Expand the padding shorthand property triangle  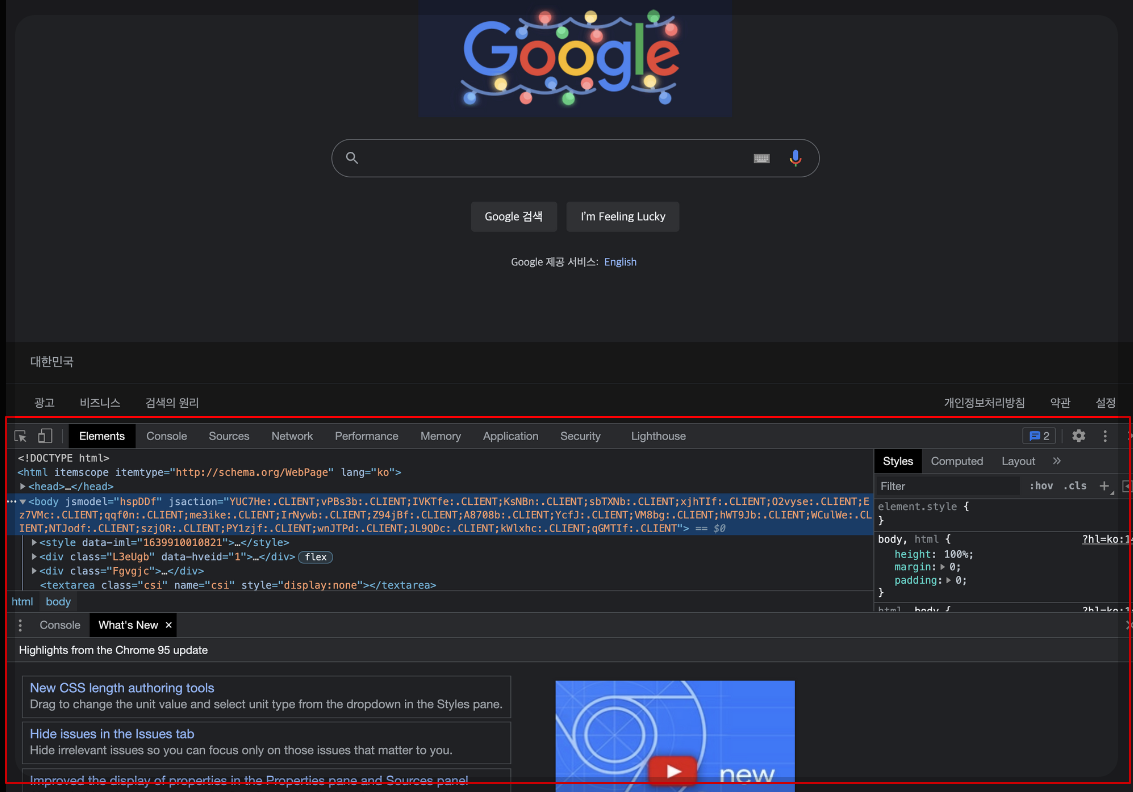(x=949, y=580)
